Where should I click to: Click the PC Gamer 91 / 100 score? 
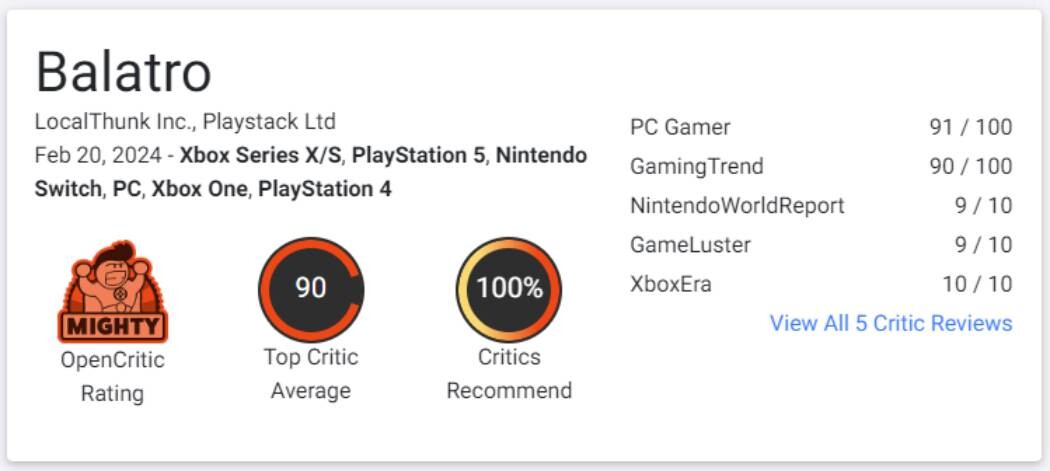pos(970,127)
